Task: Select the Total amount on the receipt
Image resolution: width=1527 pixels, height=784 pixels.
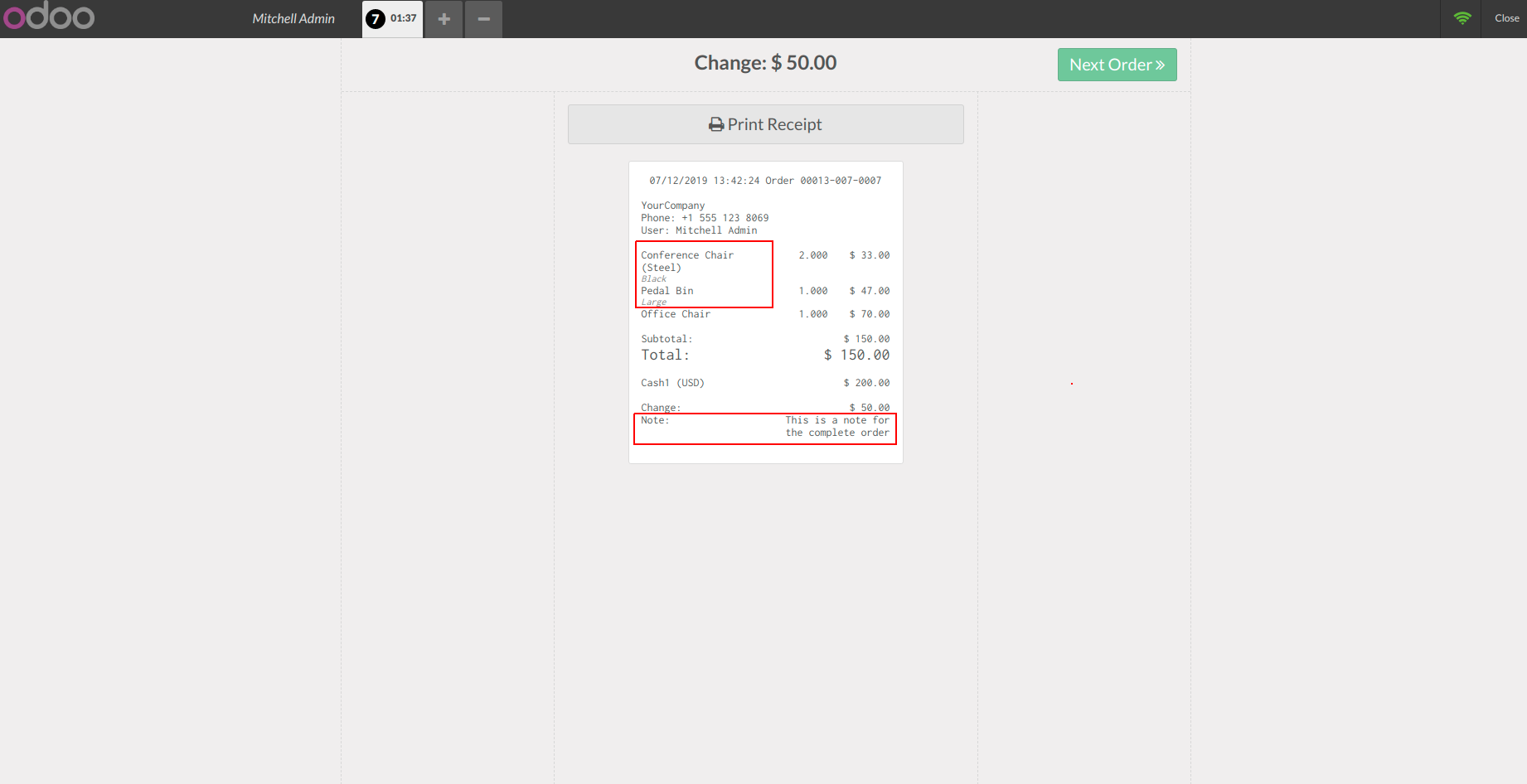Action: pyautogui.click(x=855, y=355)
